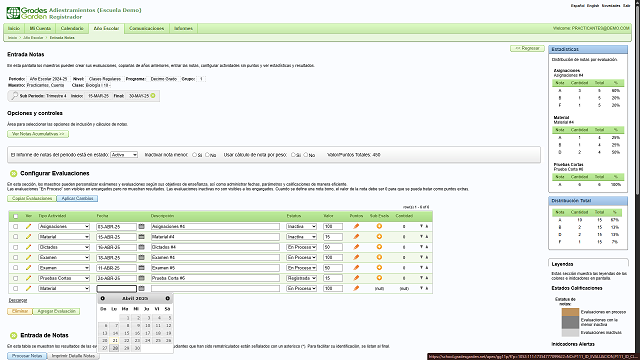
Task: Select No for Inactivar nota menor
Action: point(207,155)
